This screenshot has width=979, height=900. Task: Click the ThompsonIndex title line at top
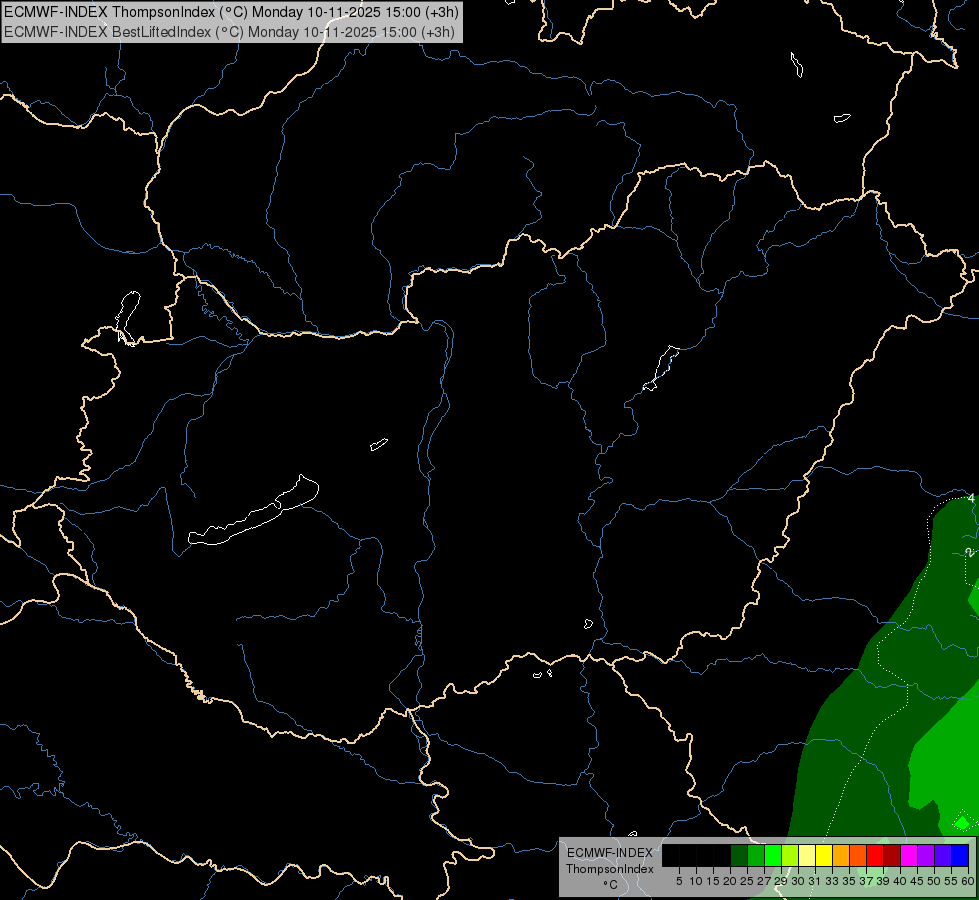231,11
